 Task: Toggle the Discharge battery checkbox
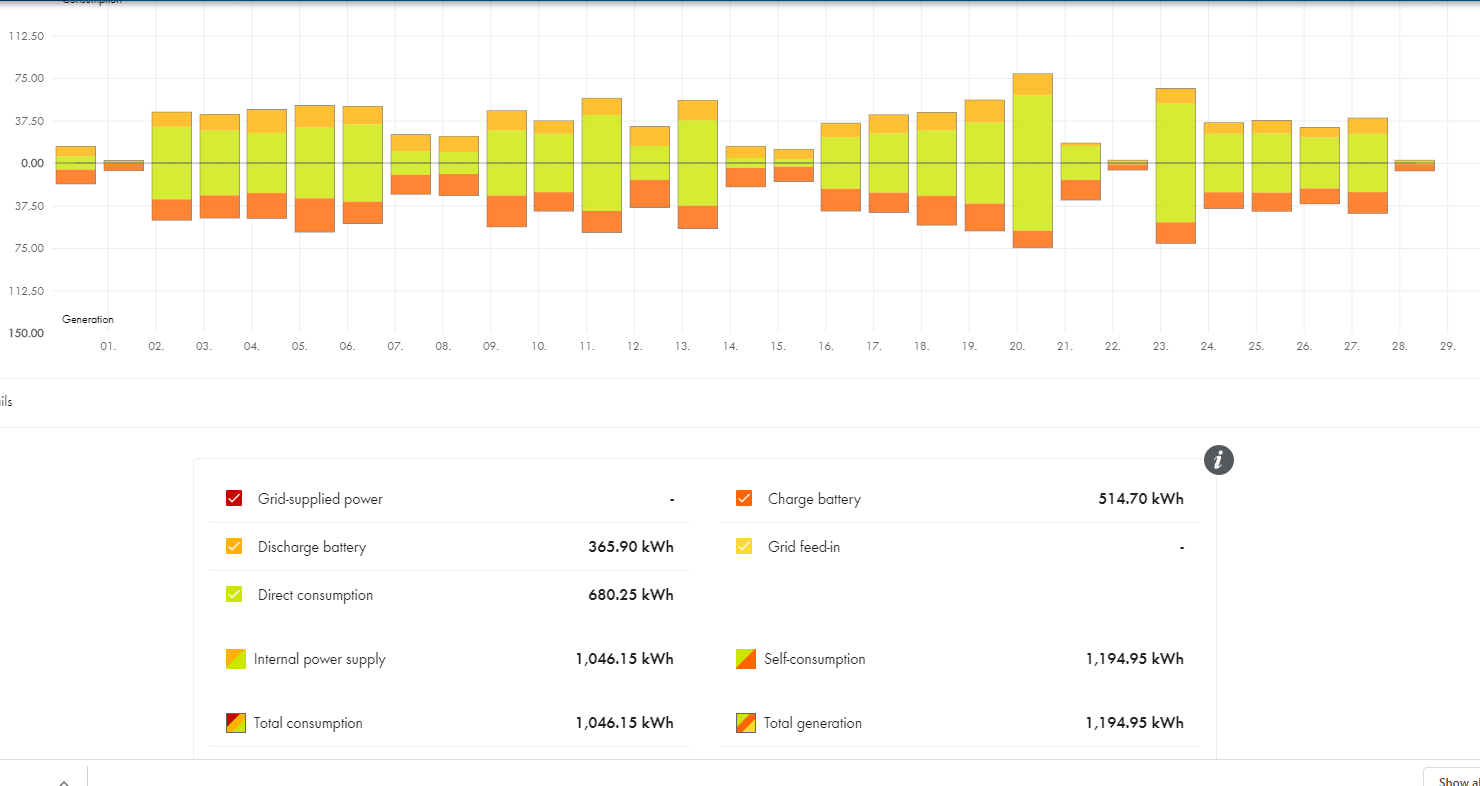pyautogui.click(x=234, y=546)
